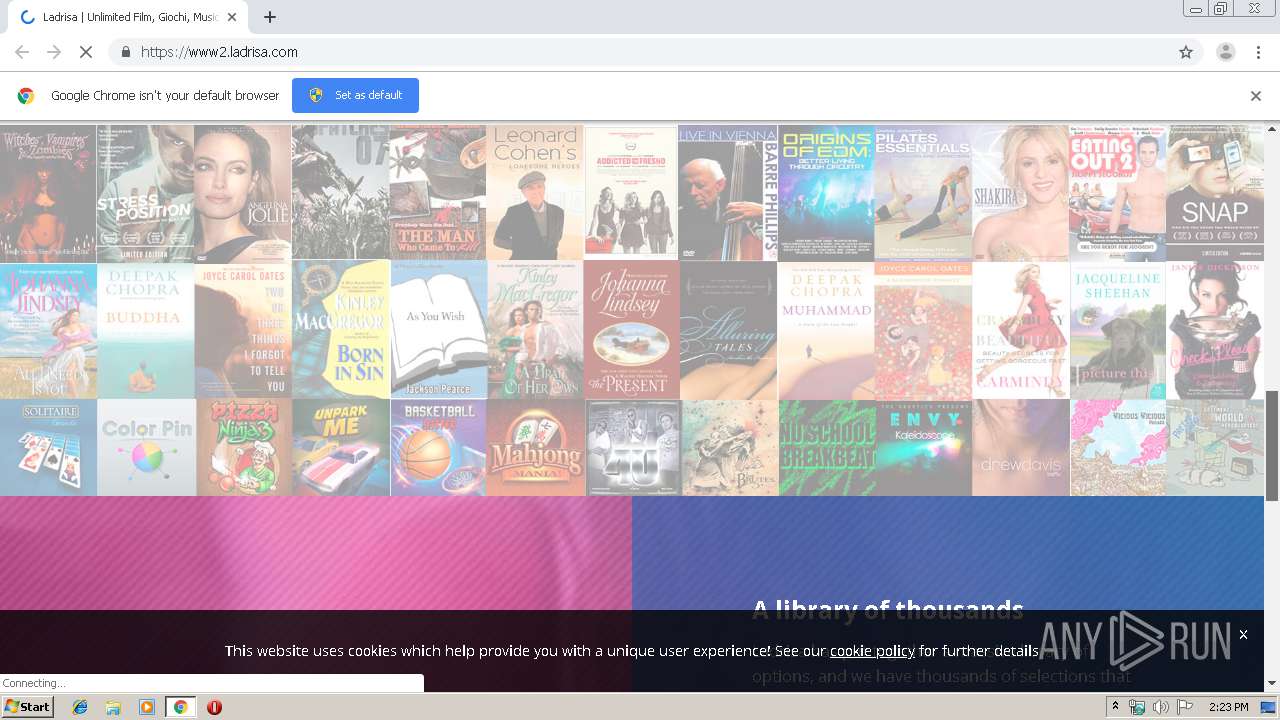This screenshot has width=1280, height=720.
Task: Open a new tab
Action: click(270, 17)
